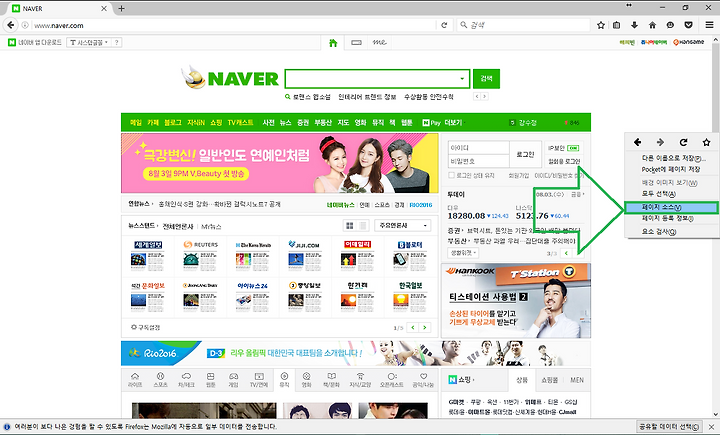Open the 카페 link in the green bar
720x435 pixels.
click(153, 123)
